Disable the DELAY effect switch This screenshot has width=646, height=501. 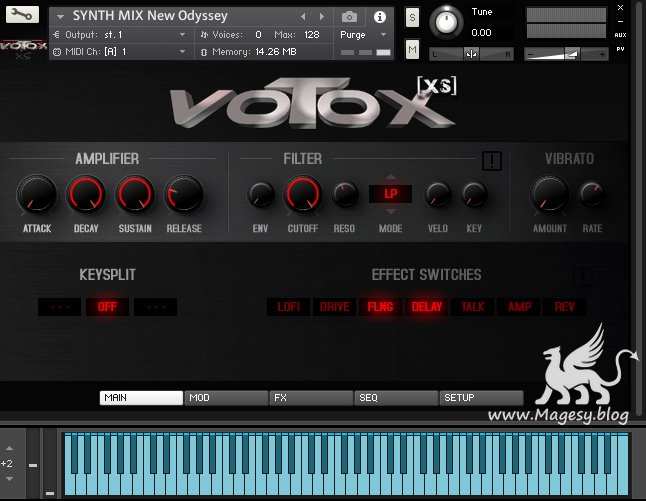click(427, 307)
